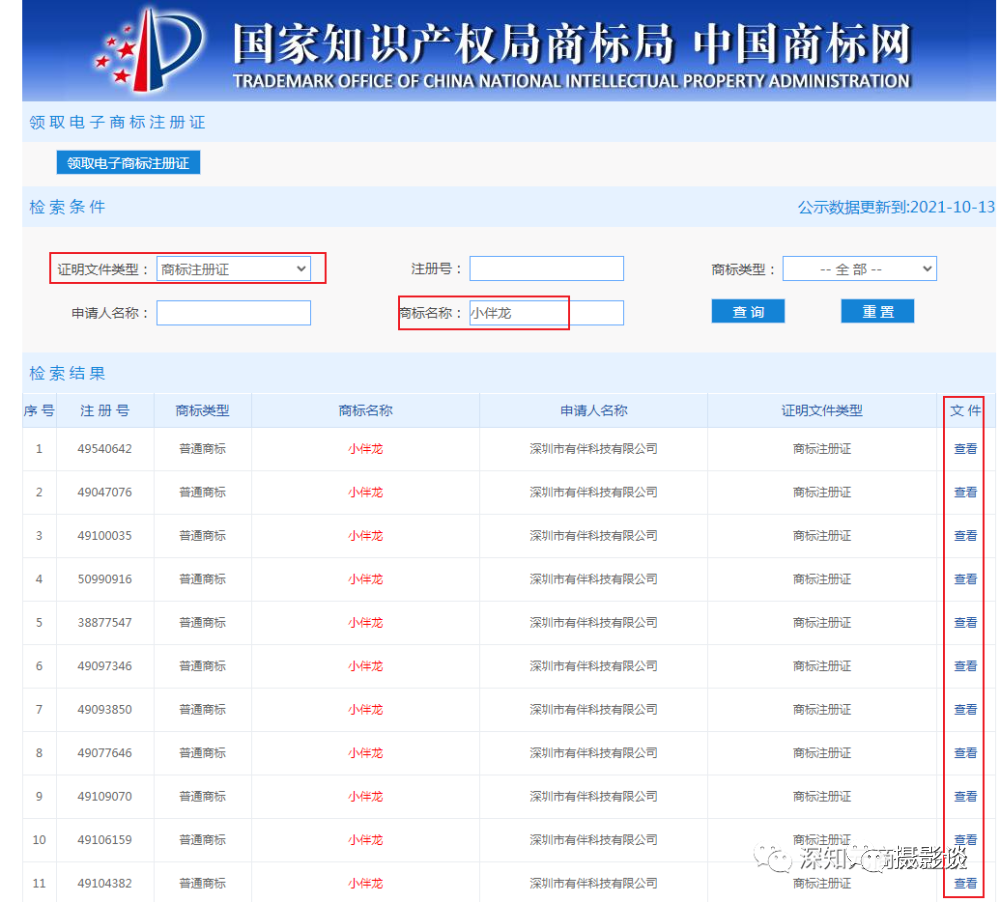1000x902 pixels.
Task: Click the 商标名称 column header
Action: tap(365, 410)
